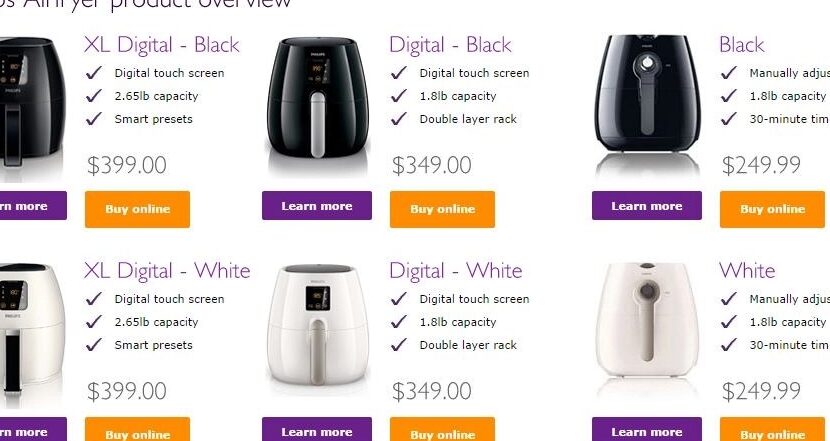The width and height of the screenshot is (830, 441).
Task: Open Learn more for manual Black airfryer
Action: [647, 205]
